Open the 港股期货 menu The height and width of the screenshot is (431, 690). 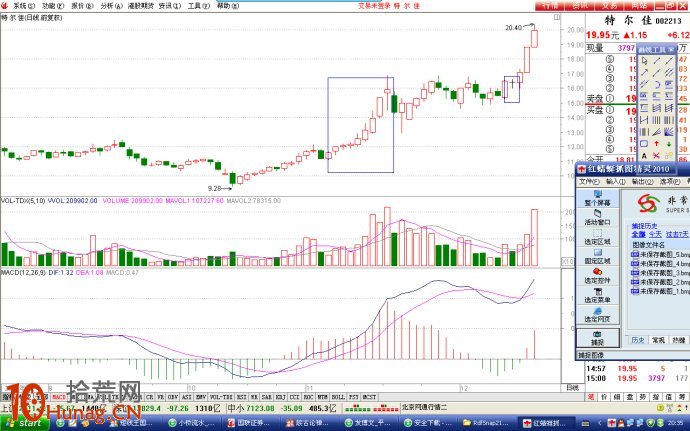(141, 6)
